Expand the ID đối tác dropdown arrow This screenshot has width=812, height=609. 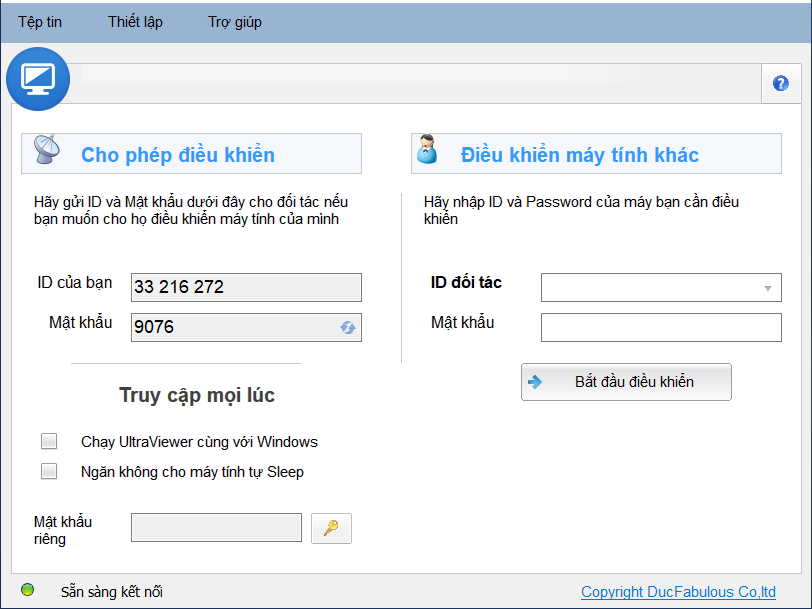767,288
